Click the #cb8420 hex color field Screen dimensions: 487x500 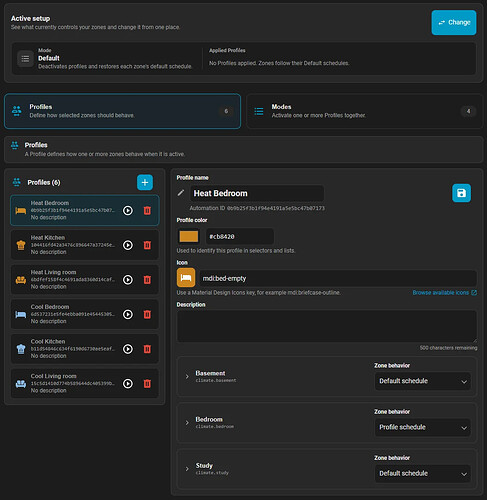coord(240,236)
